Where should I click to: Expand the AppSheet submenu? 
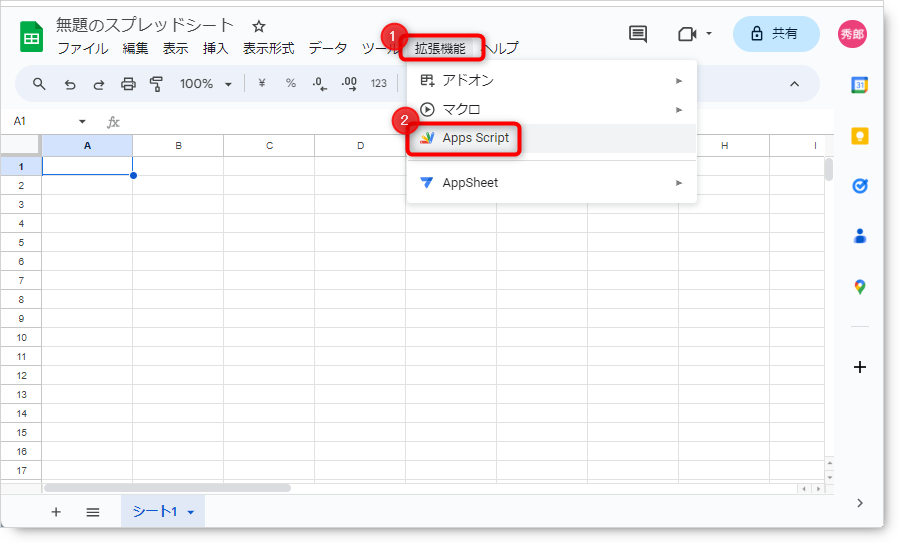pyautogui.click(x=679, y=183)
